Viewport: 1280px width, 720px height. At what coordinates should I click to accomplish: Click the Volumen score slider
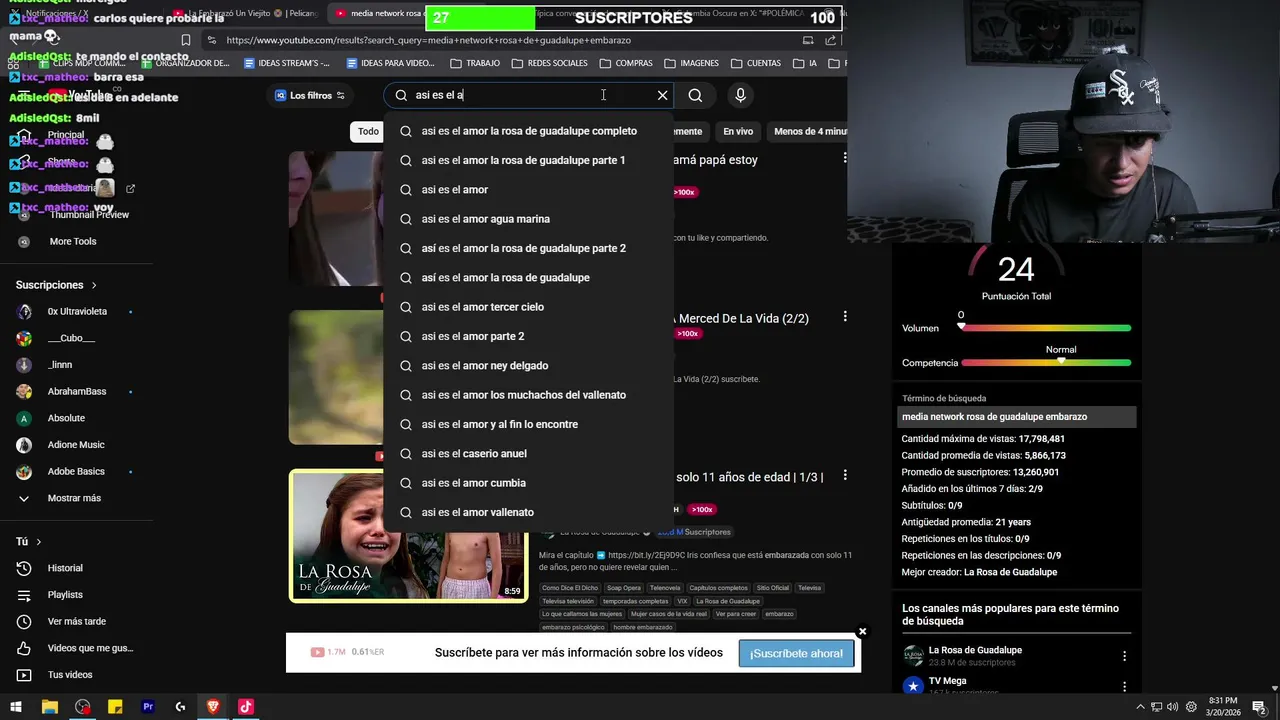pyautogui.click(x=1046, y=328)
